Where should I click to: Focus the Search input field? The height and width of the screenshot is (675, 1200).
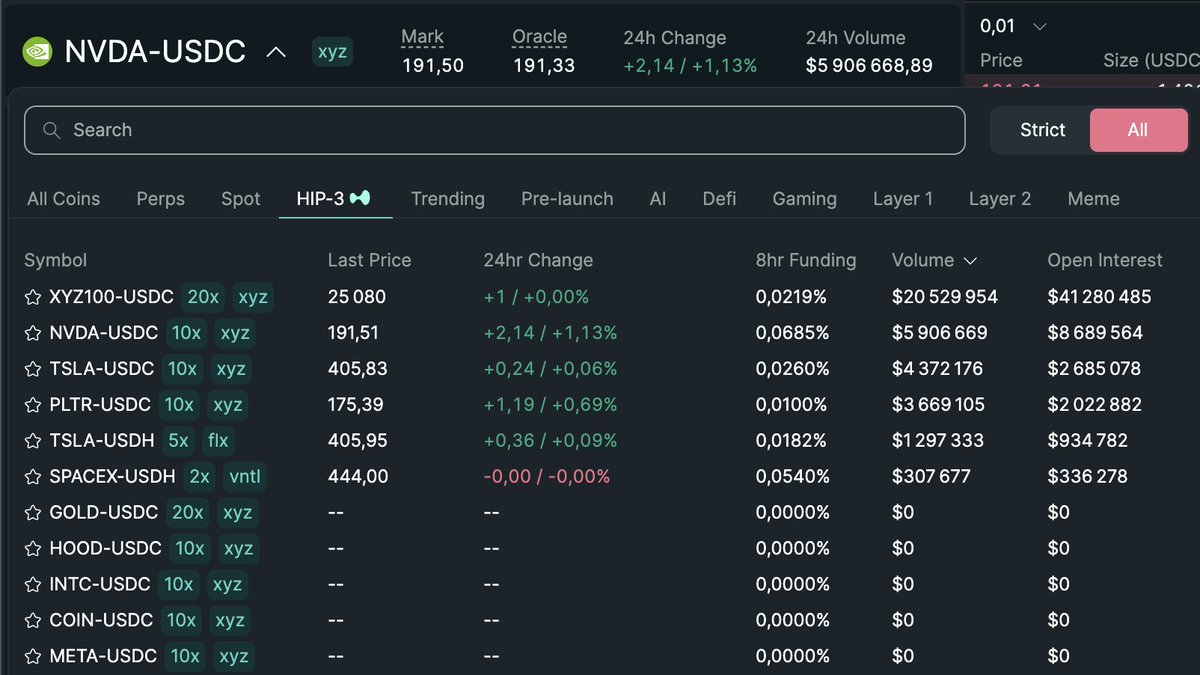click(495, 130)
